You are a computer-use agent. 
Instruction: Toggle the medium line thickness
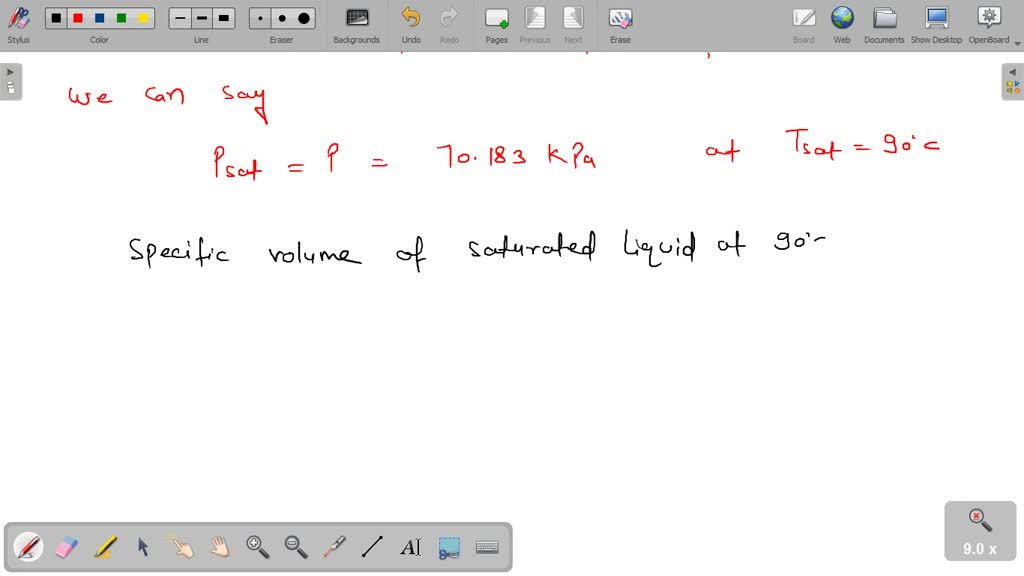click(200, 17)
